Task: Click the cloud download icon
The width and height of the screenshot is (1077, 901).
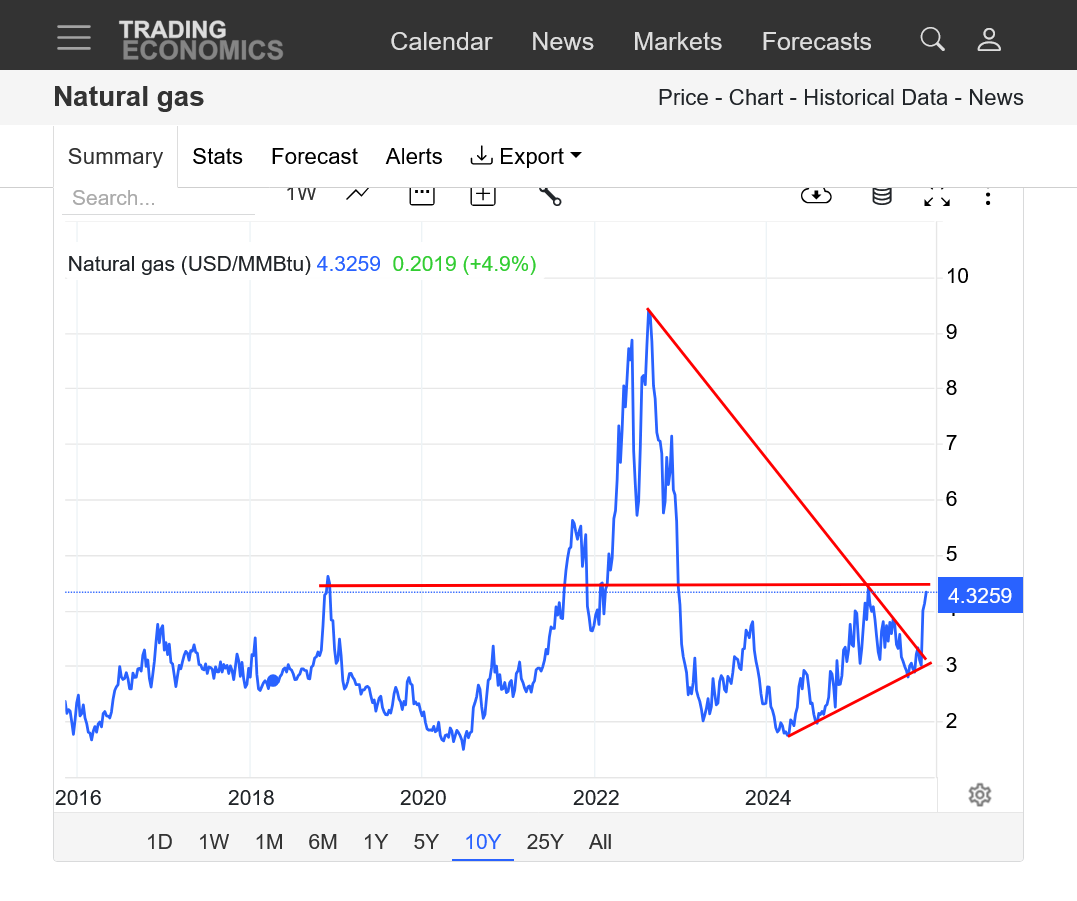Action: point(816,196)
